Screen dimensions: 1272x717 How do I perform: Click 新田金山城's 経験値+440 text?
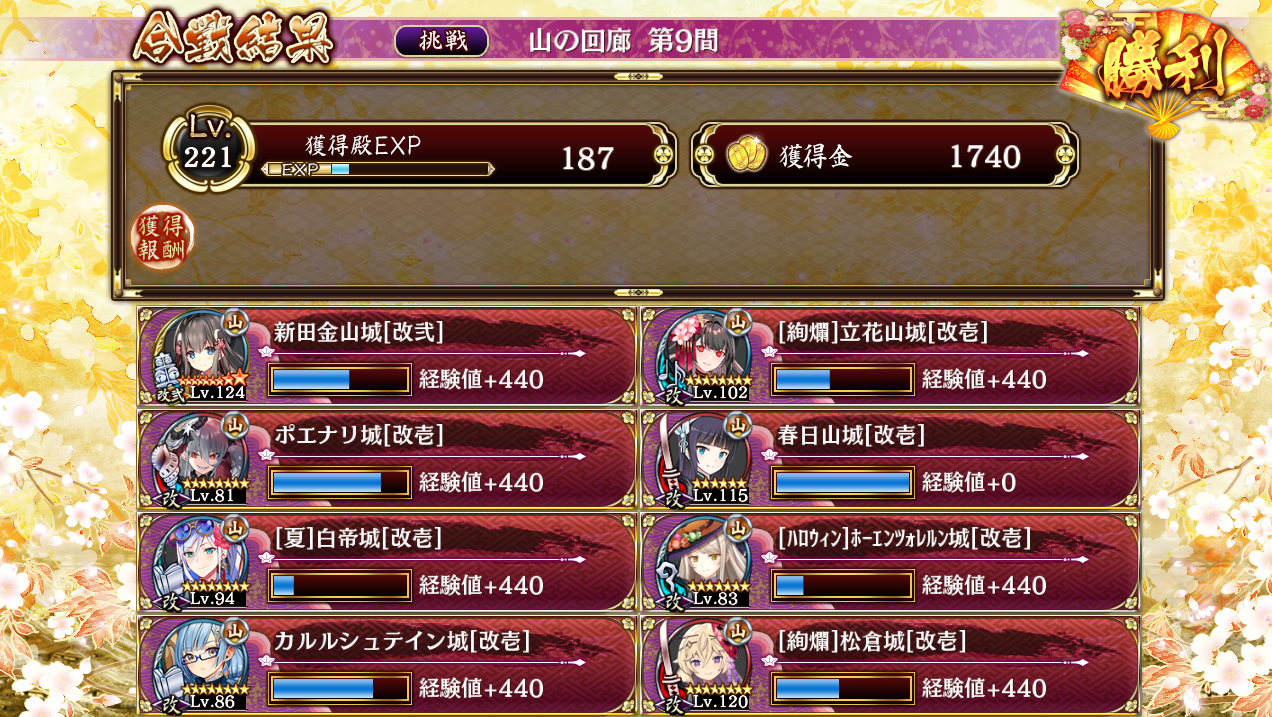[x=482, y=380]
